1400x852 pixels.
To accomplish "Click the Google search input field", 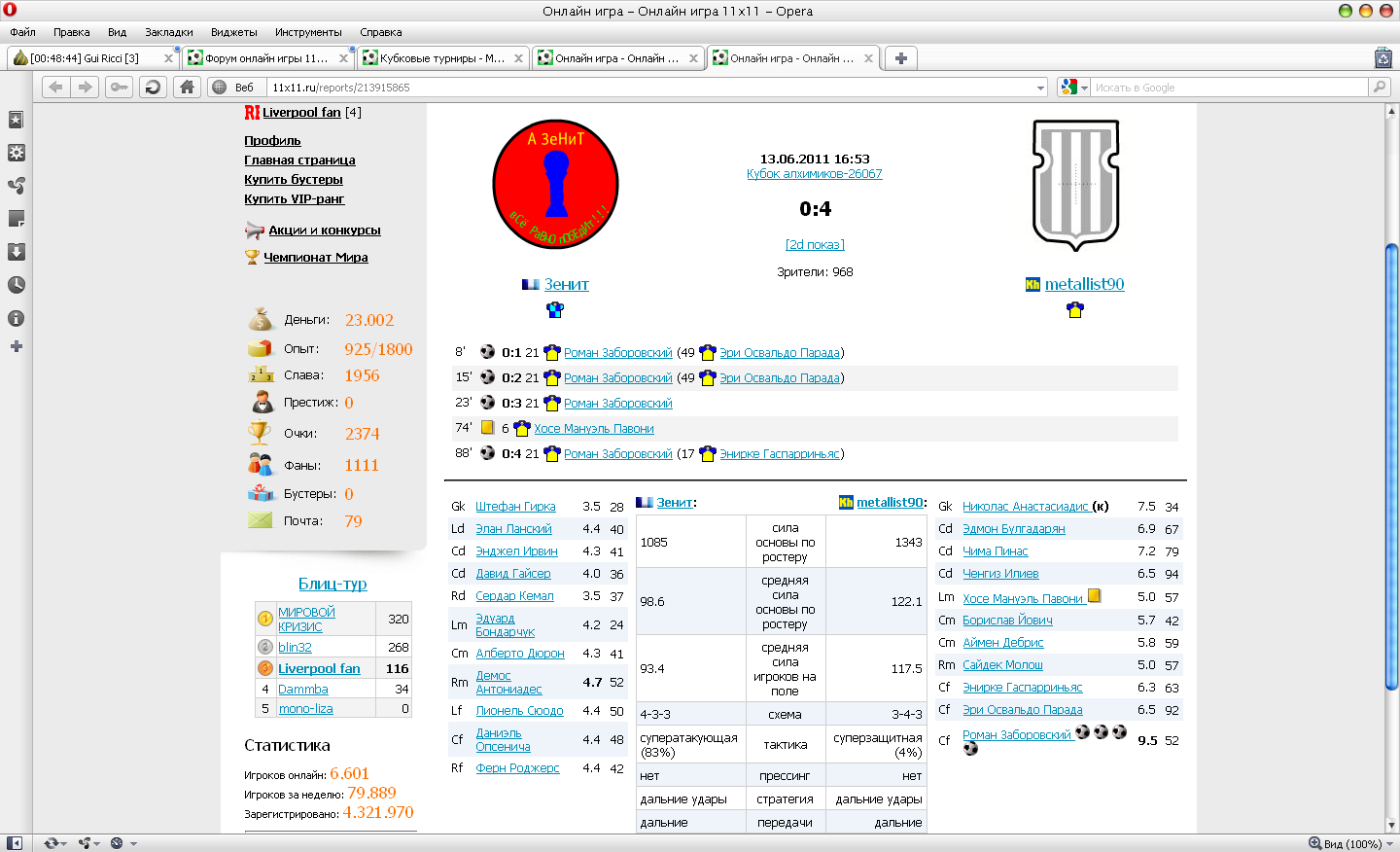I will [x=1229, y=88].
